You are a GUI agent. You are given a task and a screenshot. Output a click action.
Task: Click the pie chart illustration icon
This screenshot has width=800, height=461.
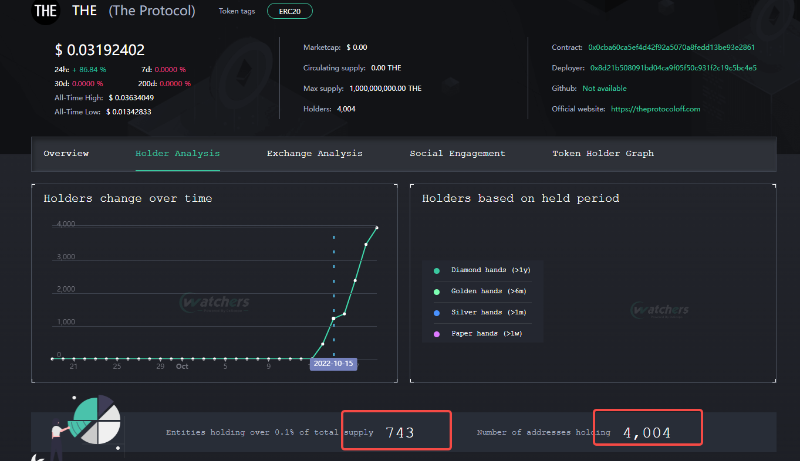click(97, 419)
